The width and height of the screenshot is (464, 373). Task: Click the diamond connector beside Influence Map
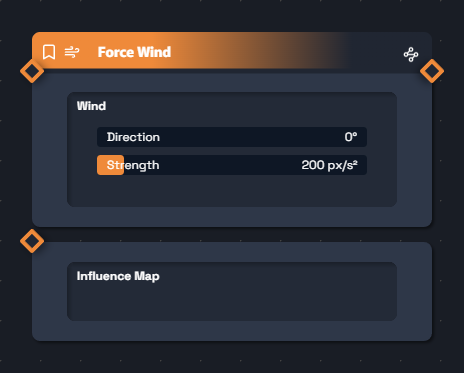tap(32, 241)
